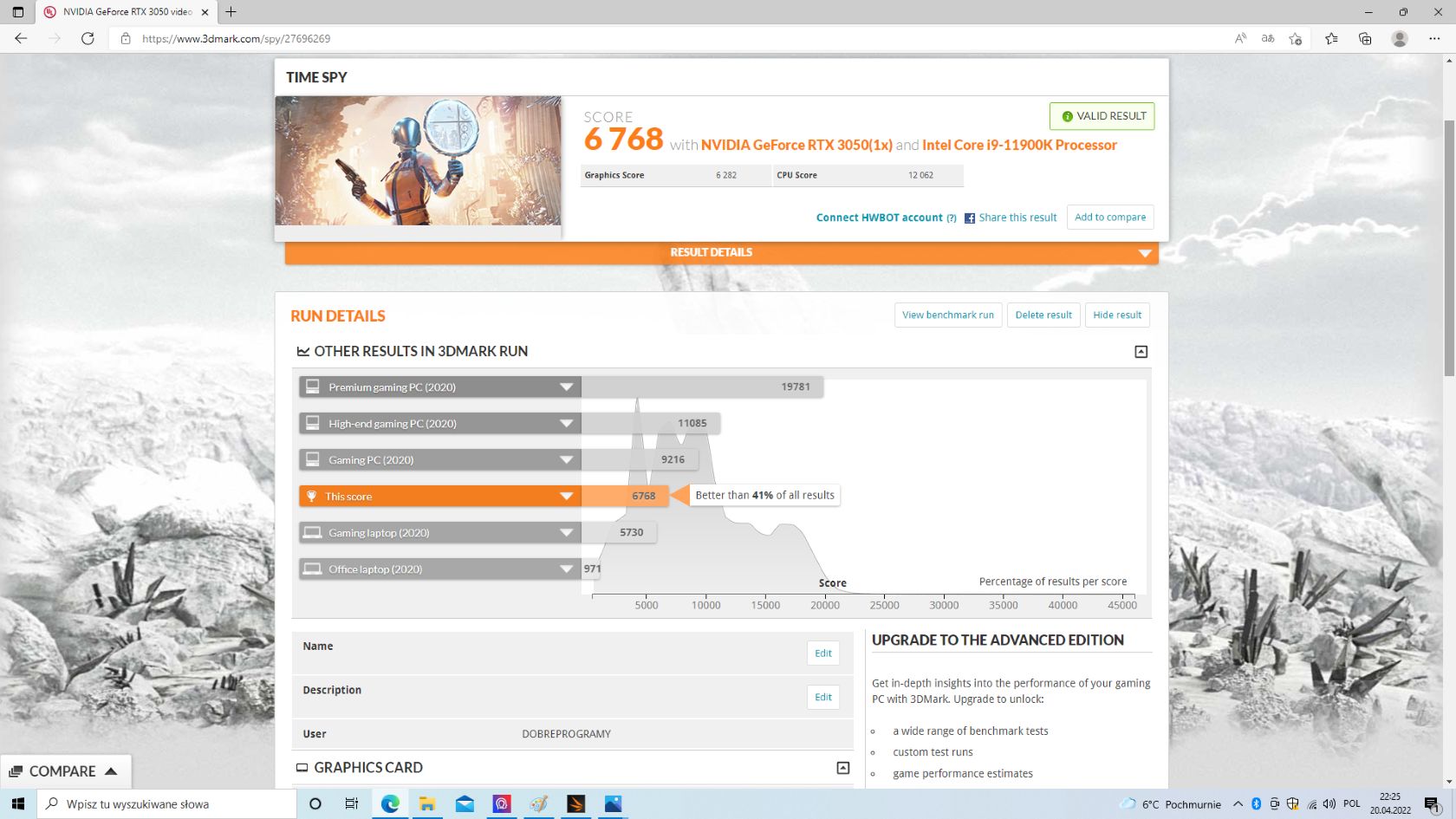
Task: Open Edge Collections panel
Action: (x=1364, y=38)
